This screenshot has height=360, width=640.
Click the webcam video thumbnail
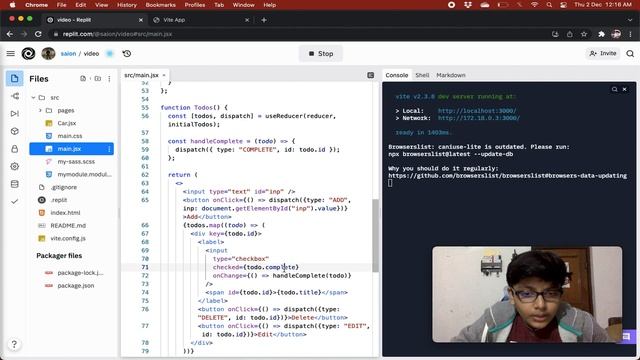[527, 294]
